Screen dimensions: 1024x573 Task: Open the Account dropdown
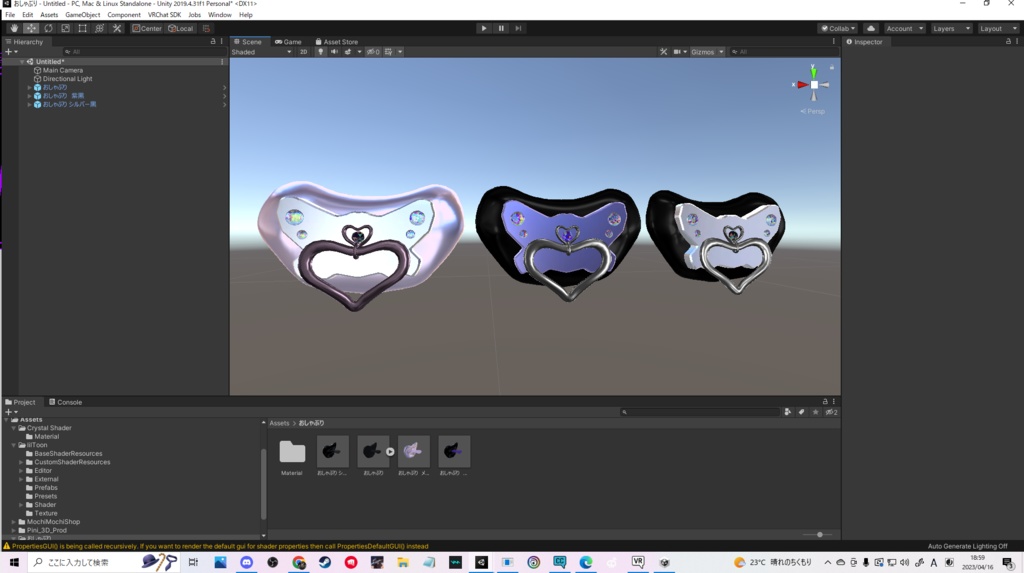pyautogui.click(x=904, y=28)
